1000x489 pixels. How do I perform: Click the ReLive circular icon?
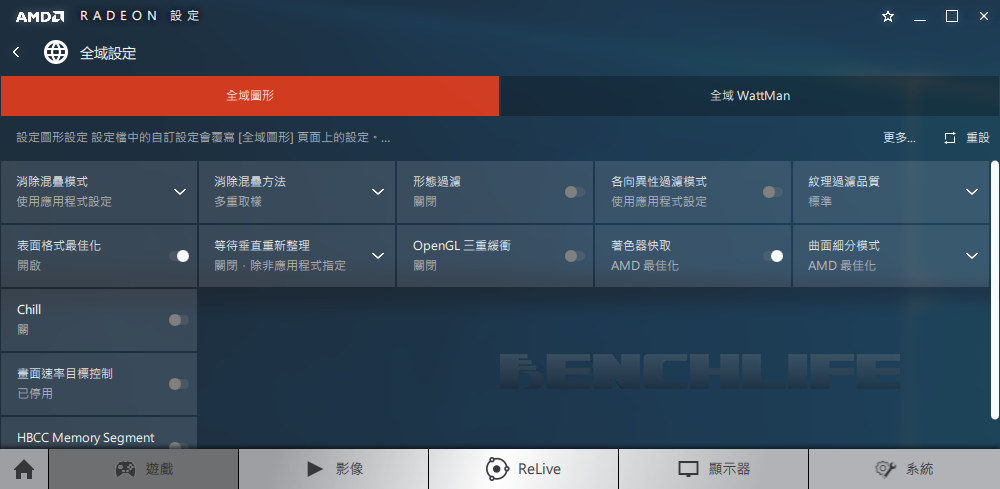497,469
